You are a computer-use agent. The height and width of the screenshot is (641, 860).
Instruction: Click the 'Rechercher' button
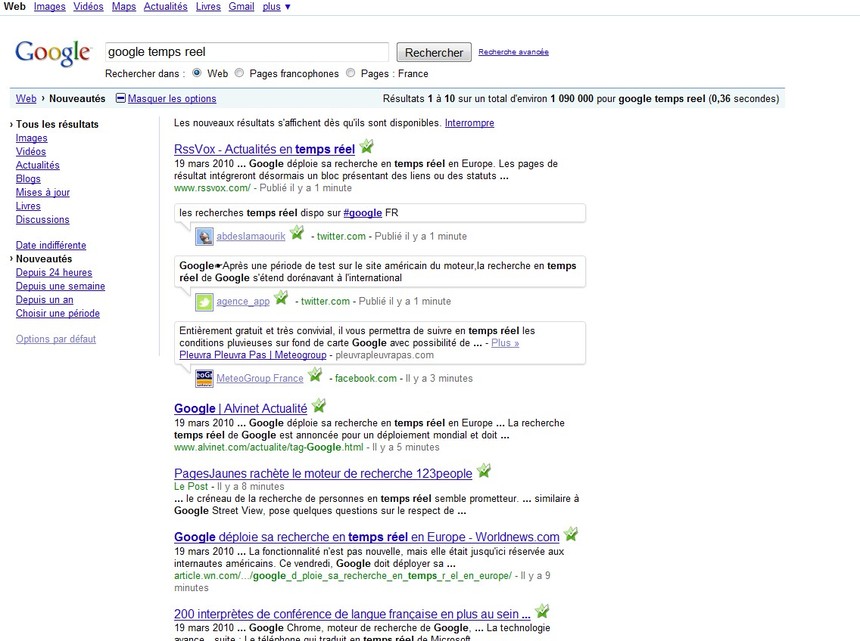(x=434, y=52)
